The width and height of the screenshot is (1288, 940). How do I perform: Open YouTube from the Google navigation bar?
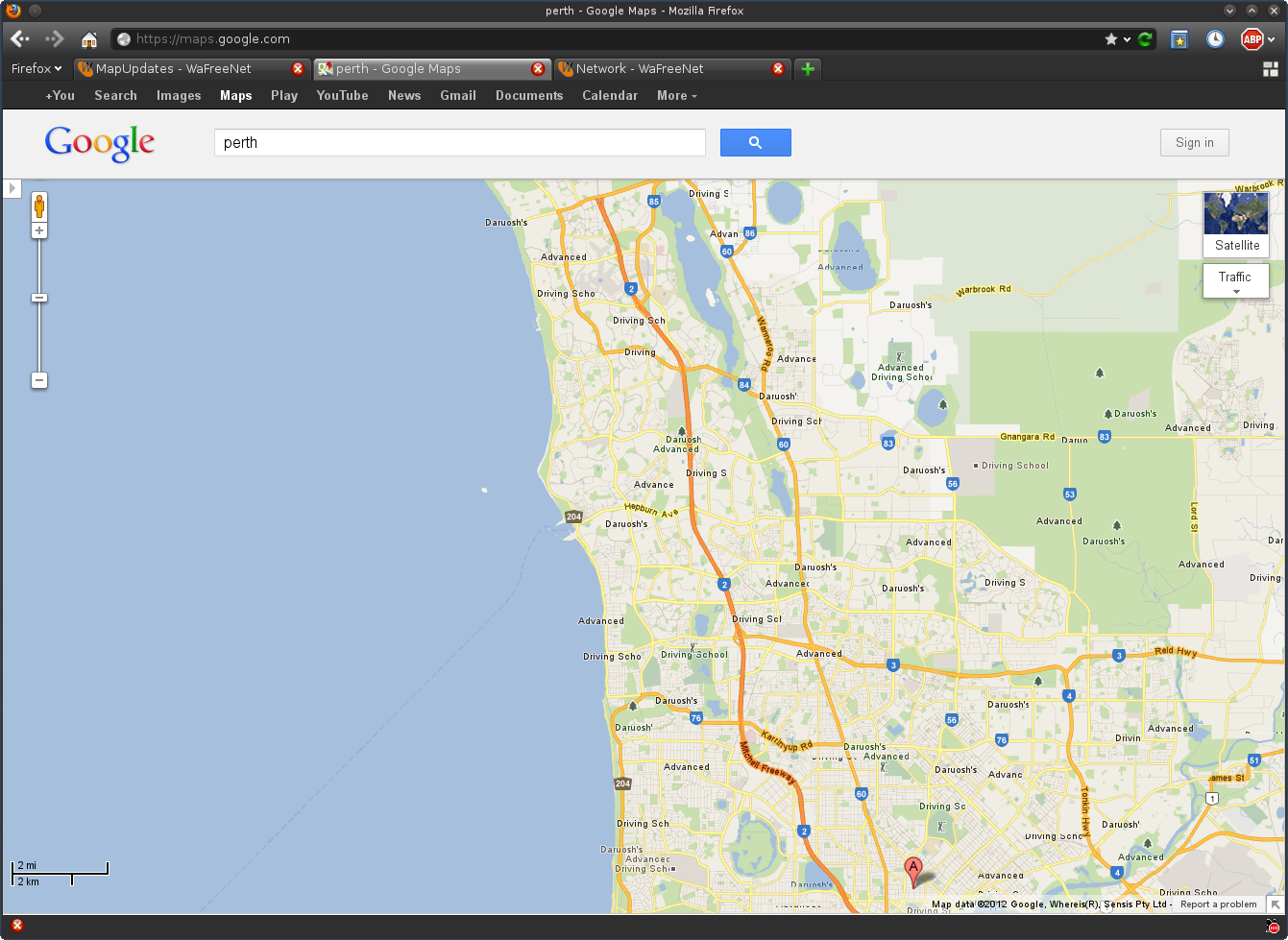342,95
